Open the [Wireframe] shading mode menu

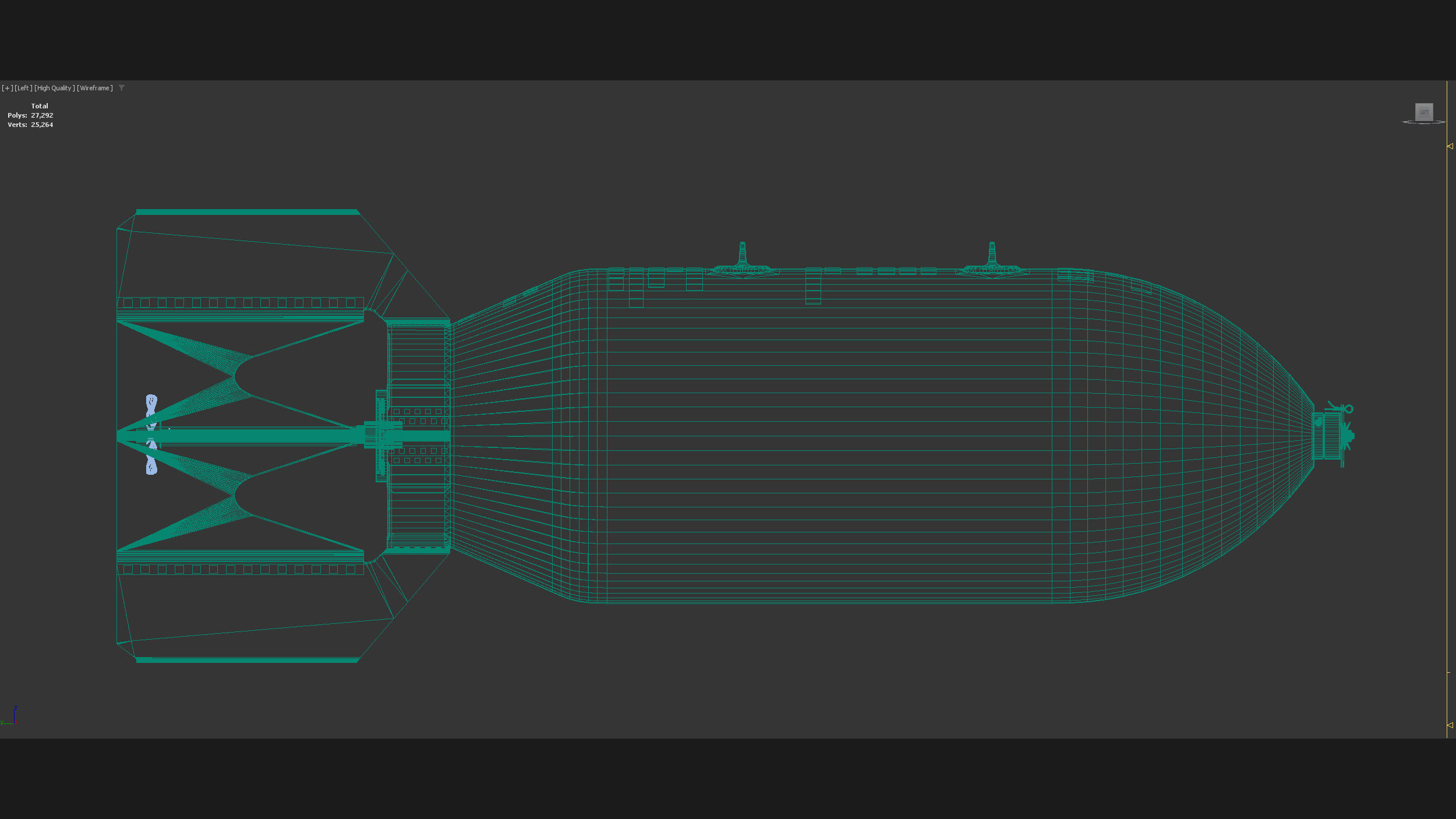(95, 88)
